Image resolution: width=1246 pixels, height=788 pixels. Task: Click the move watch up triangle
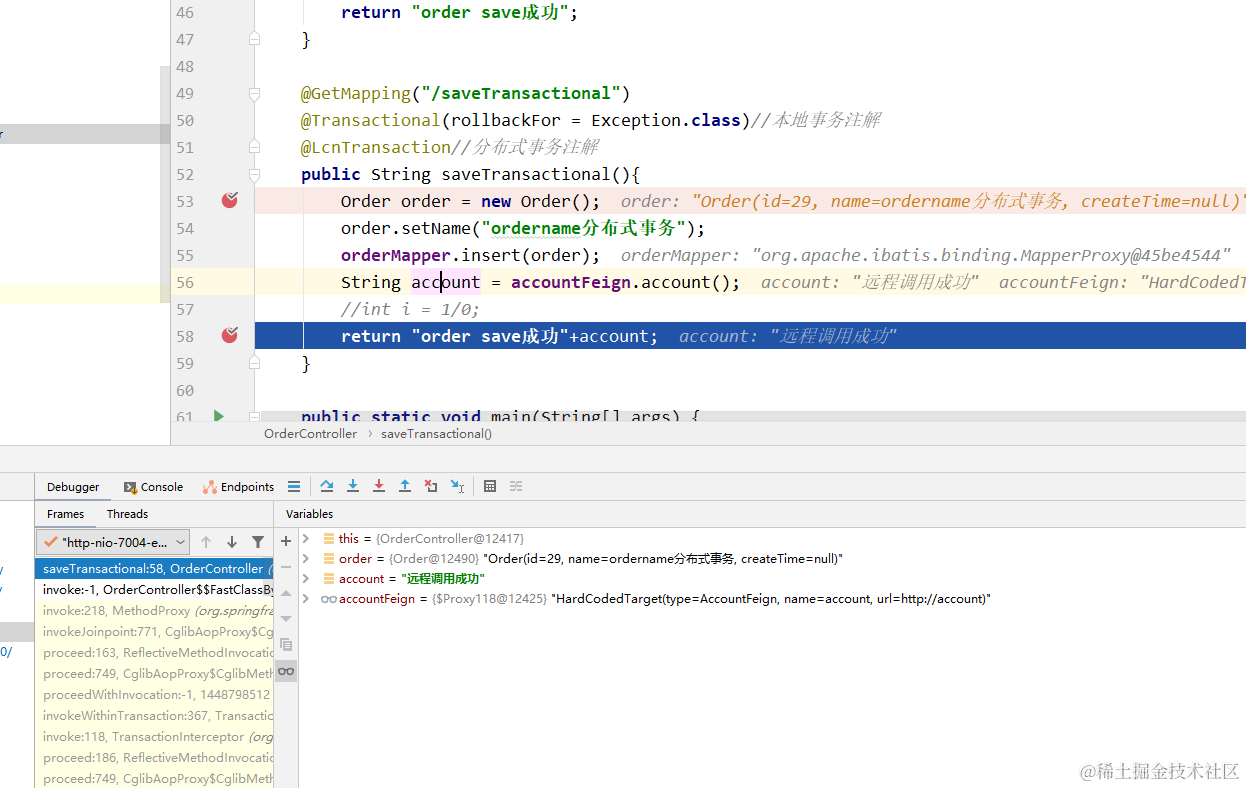tap(286, 593)
